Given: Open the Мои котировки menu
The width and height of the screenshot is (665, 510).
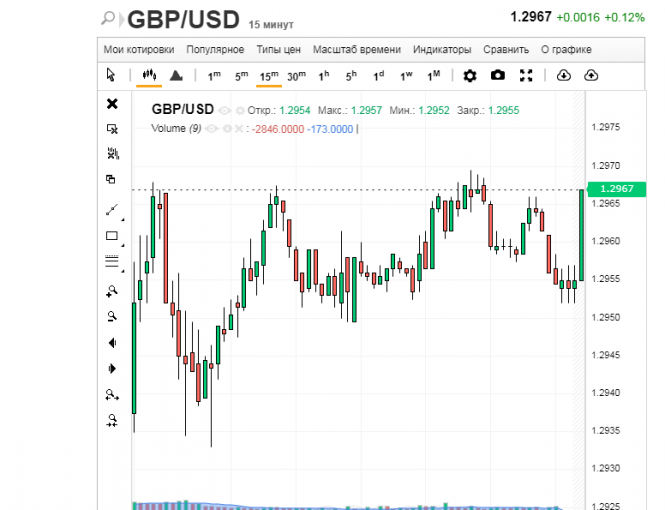Looking at the screenshot, I should (x=139, y=50).
